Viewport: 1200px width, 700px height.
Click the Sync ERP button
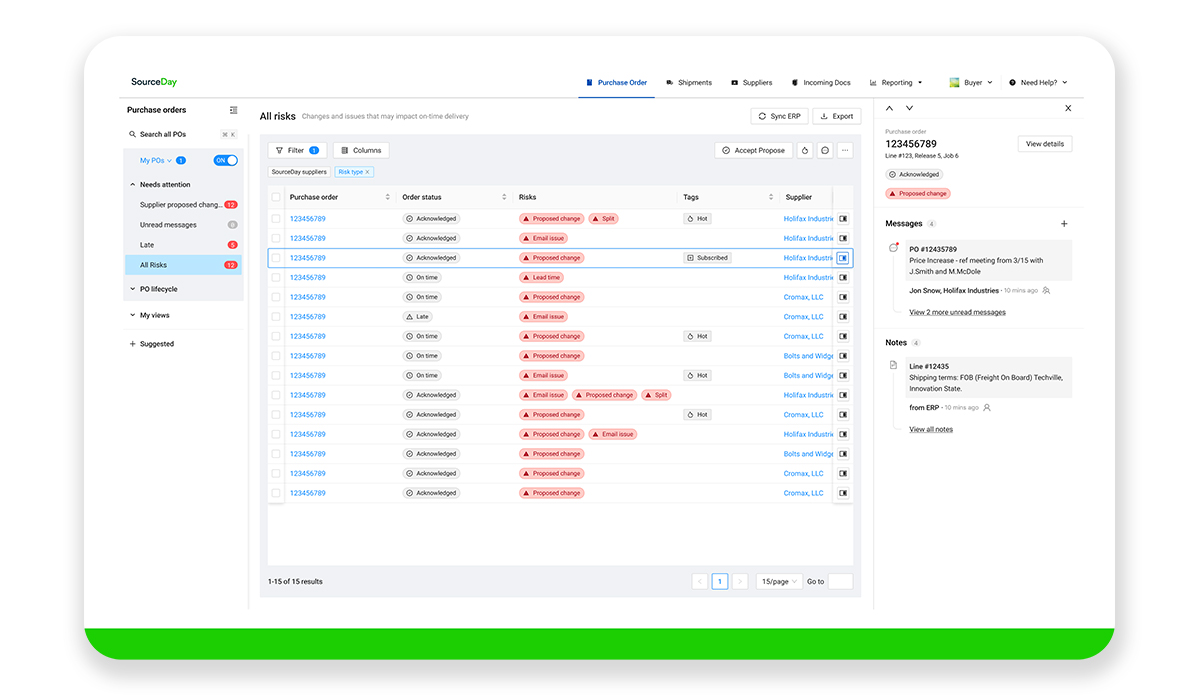click(779, 116)
